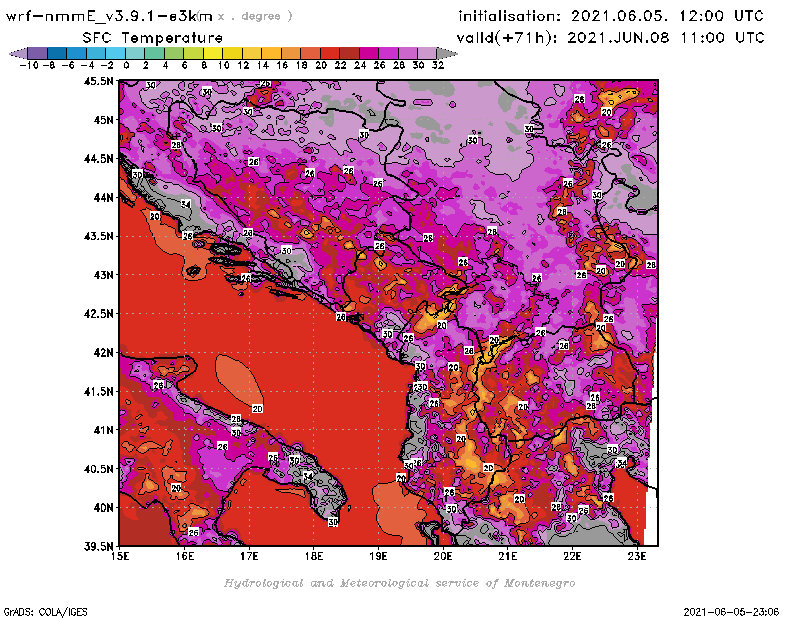This screenshot has width=800, height=618.
Task: Click the 40N latitude axis label
Action: coord(103,508)
